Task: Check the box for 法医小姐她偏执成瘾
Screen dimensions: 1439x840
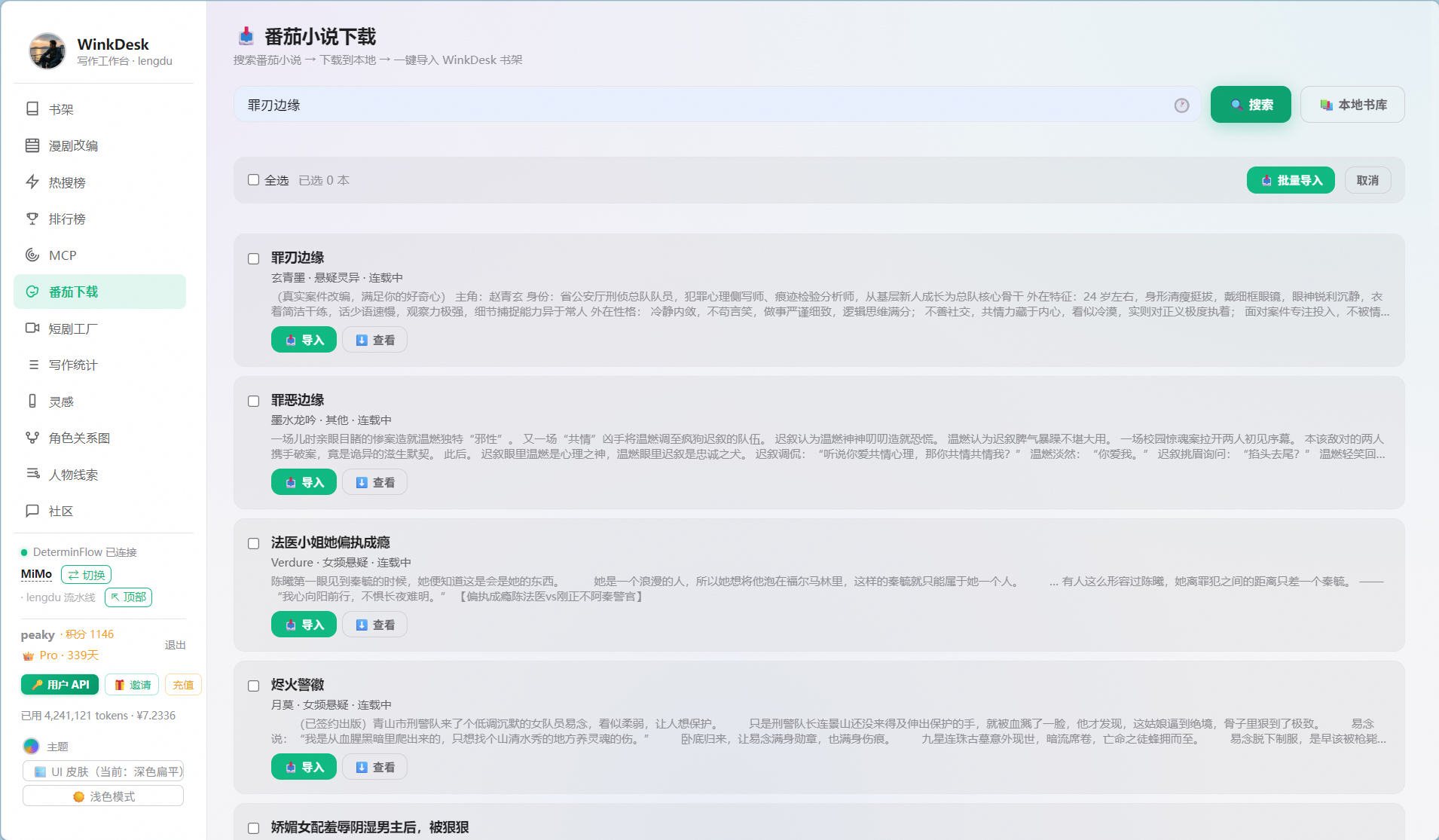Action: click(x=254, y=543)
